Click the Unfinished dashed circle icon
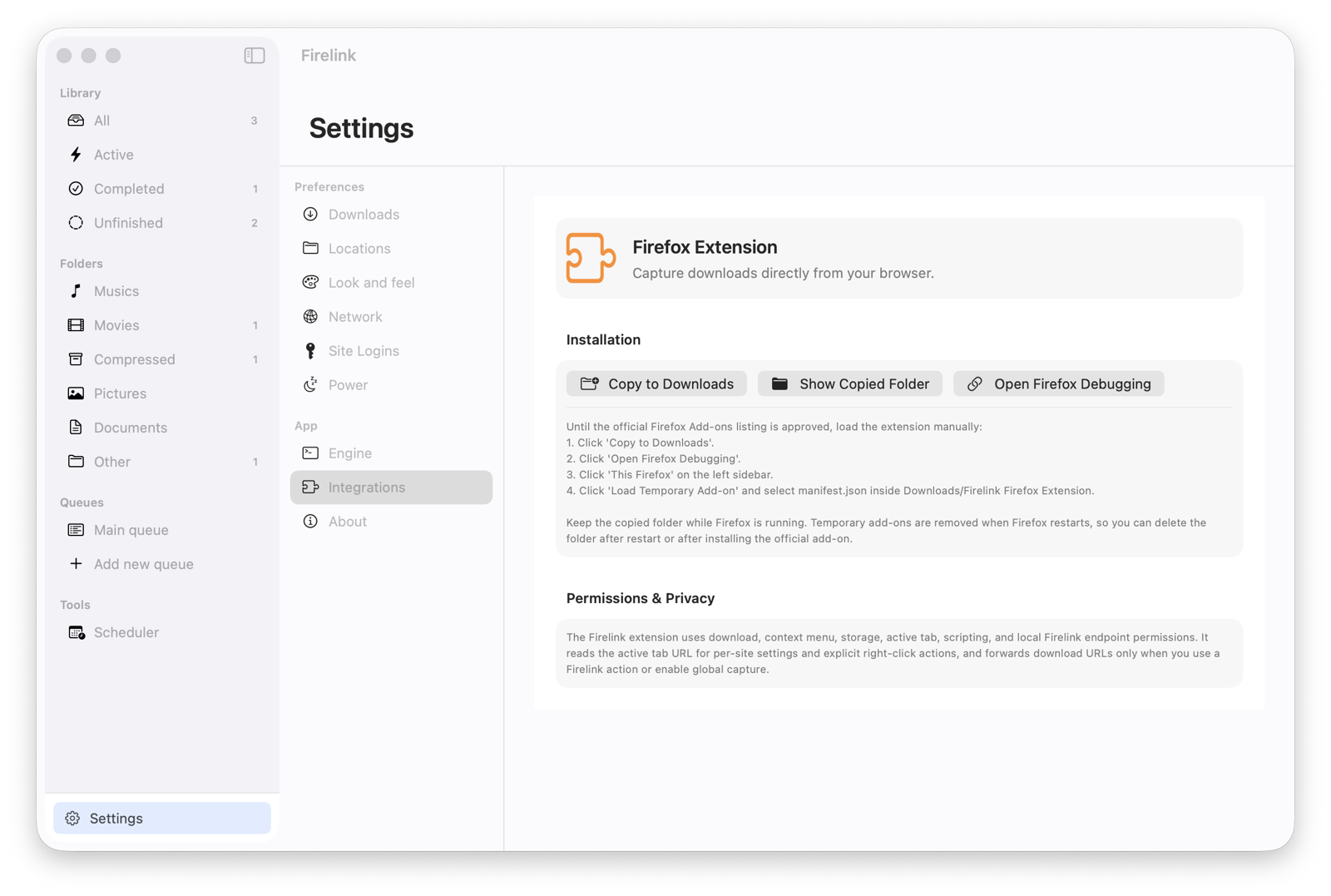 click(76, 223)
